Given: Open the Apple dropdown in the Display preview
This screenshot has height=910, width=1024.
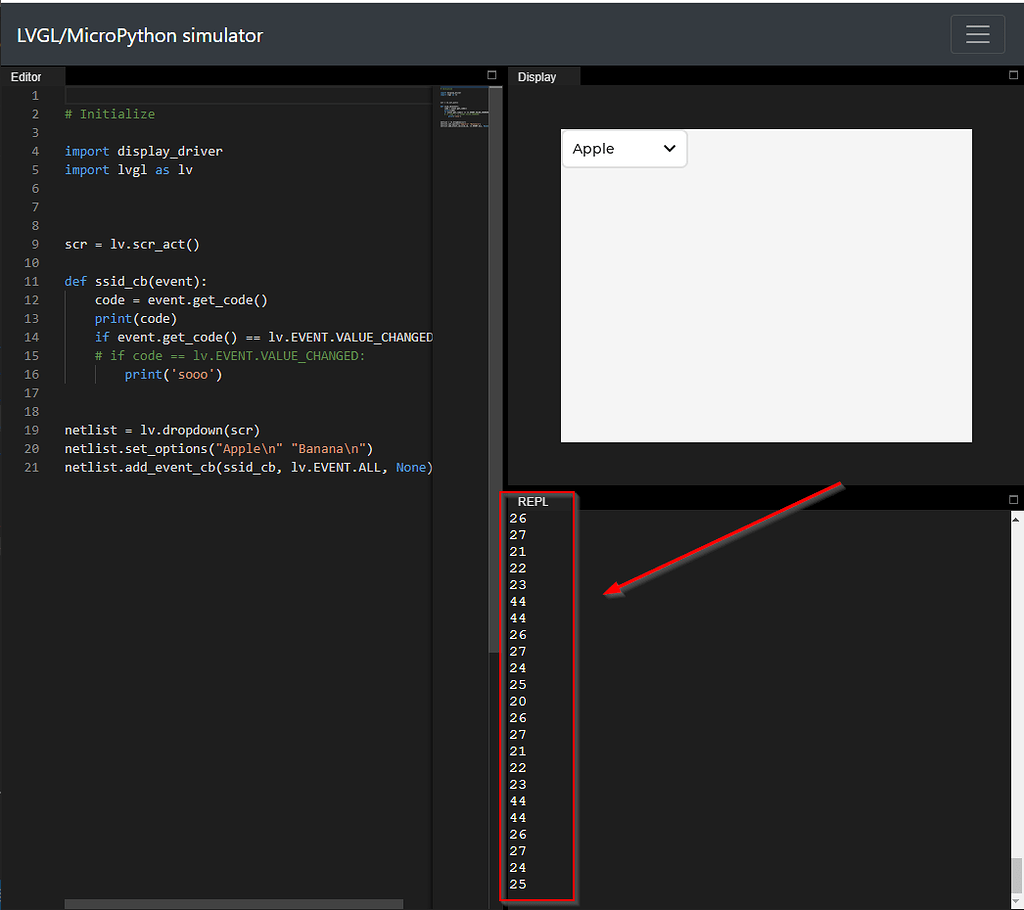Looking at the screenshot, I should 624,148.
